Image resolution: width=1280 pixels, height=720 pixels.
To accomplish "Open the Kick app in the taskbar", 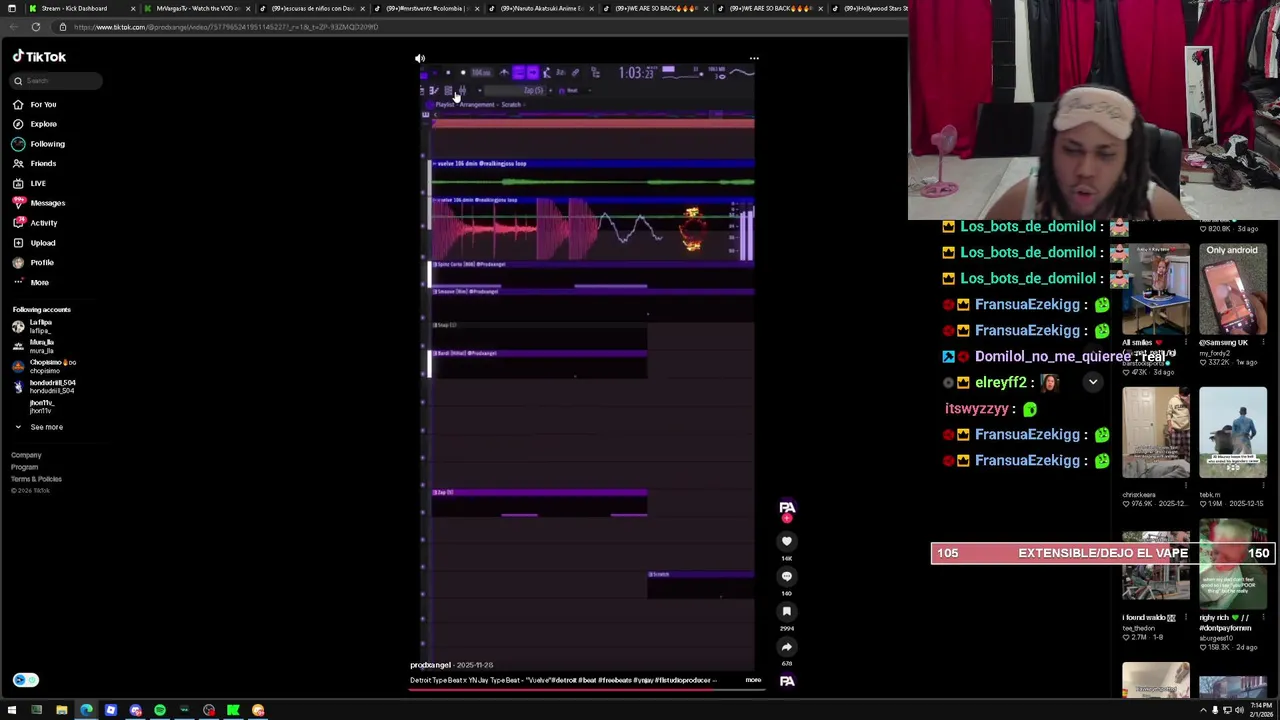I will click(x=233, y=710).
